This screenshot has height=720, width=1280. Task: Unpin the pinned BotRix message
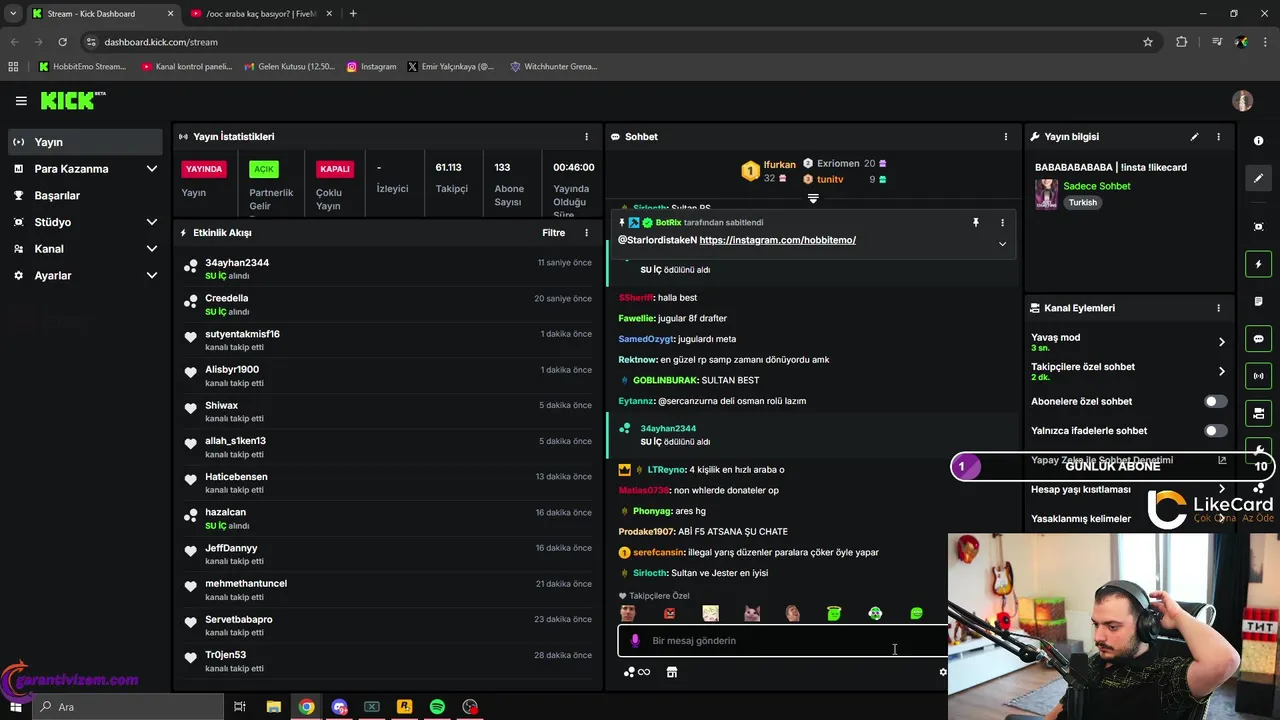point(976,223)
